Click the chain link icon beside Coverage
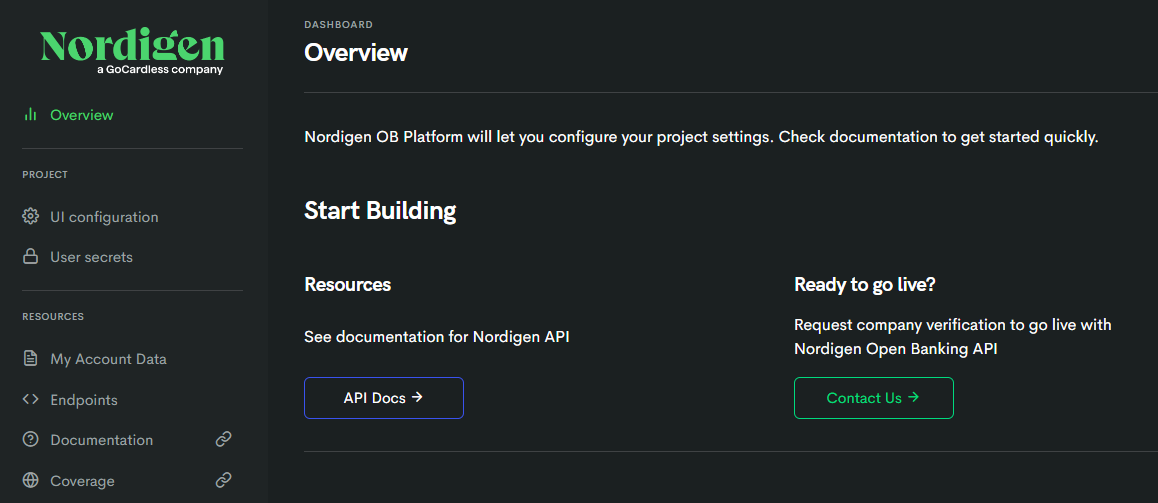 pos(224,480)
